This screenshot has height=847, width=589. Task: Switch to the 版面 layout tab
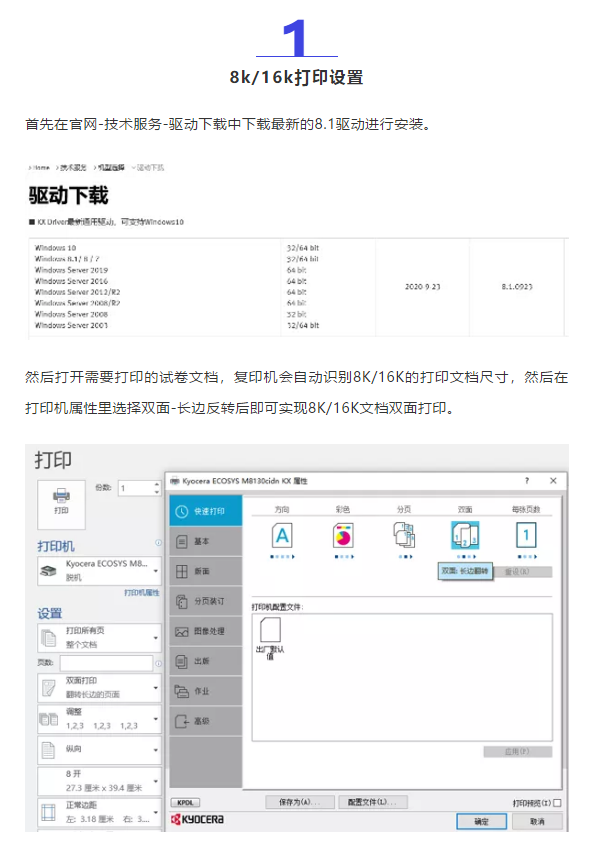[205, 571]
